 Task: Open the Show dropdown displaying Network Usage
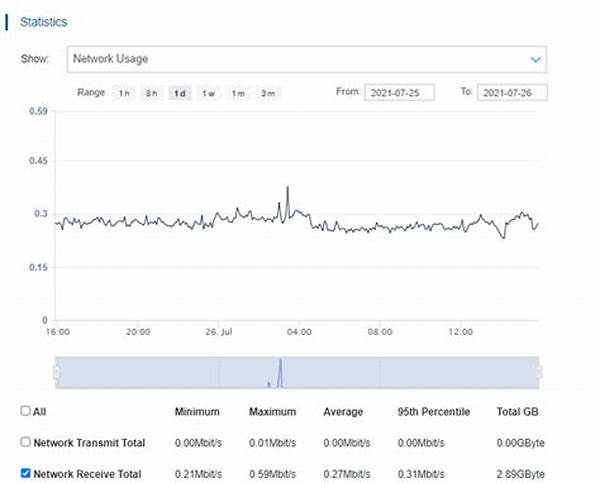300,59
